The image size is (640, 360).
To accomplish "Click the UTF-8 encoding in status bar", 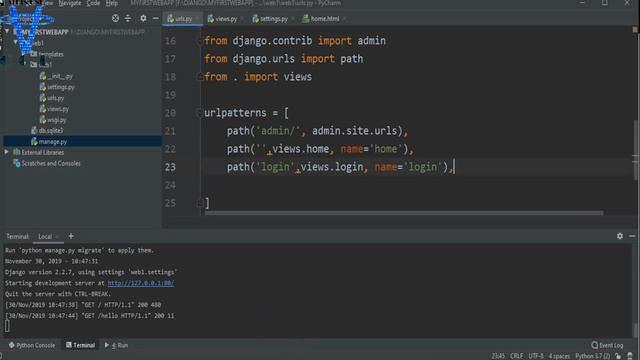I will coord(536,356).
